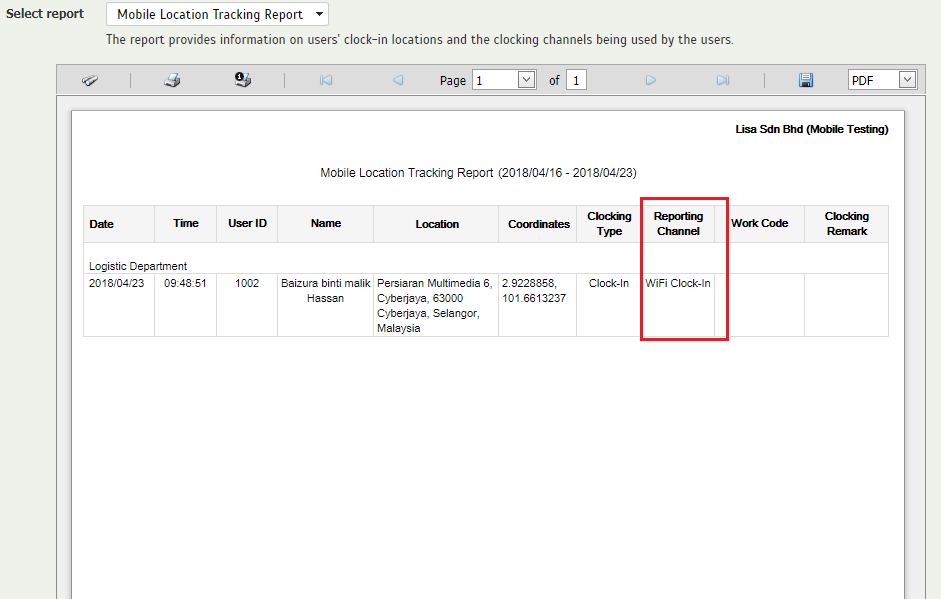Click the save/export floppy disk icon
This screenshot has height=599, width=941.
pos(806,80)
